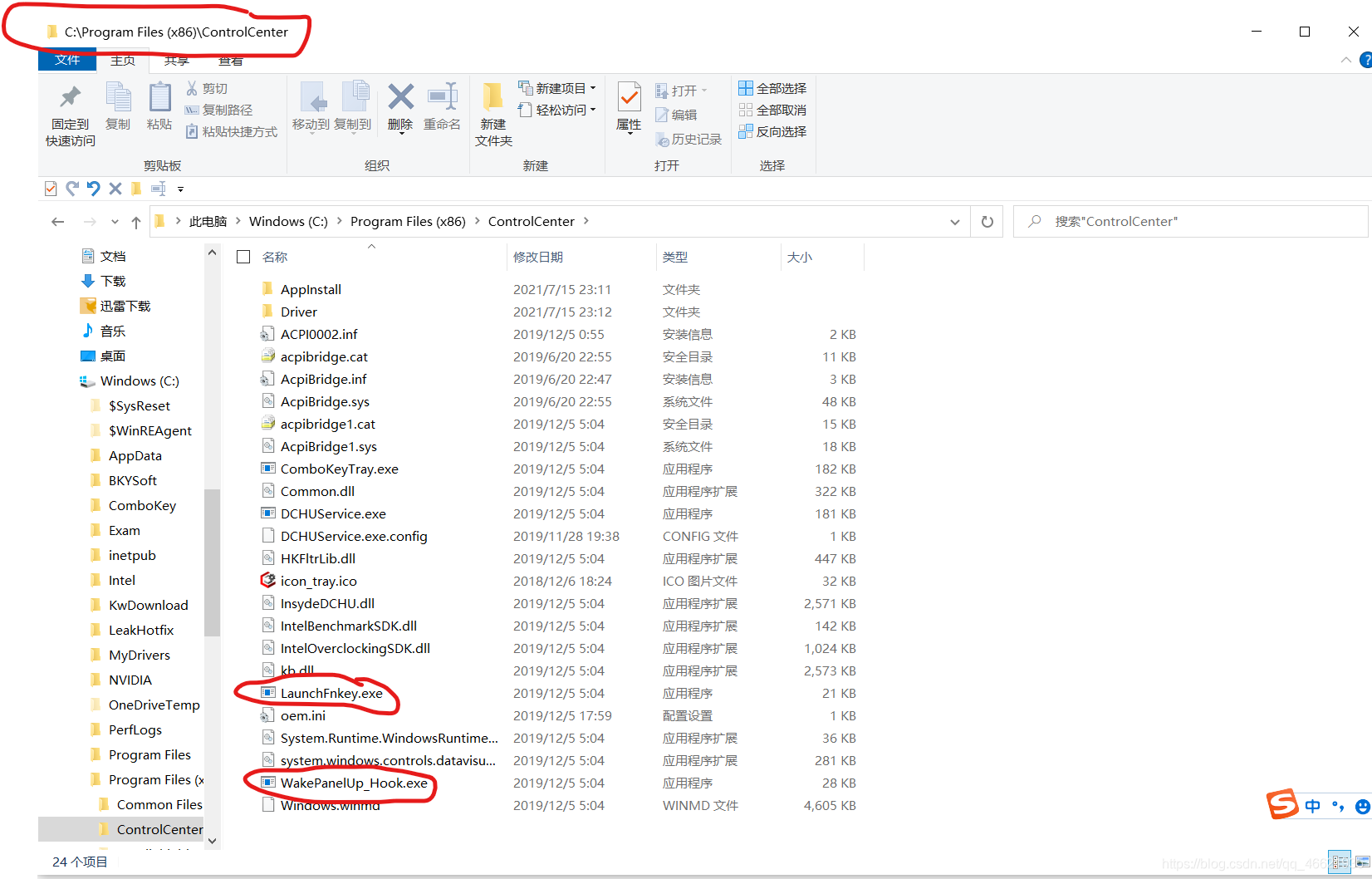Open the recent locations dropdown arrow
Viewport: 1372px width, 879px height.
point(115,222)
